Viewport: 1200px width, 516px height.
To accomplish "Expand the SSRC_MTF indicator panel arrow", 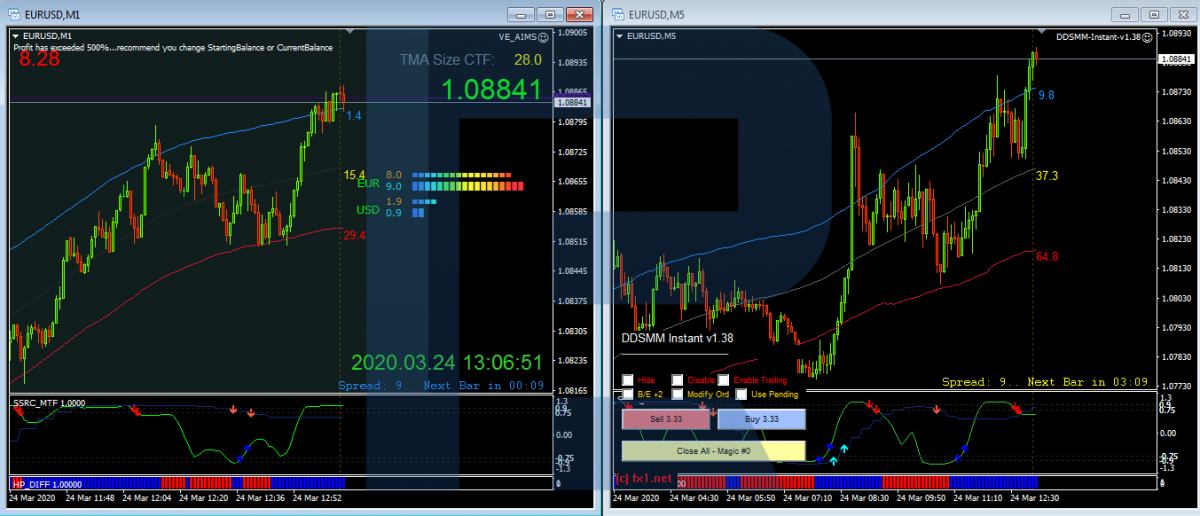I will click(x=16, y=402).
